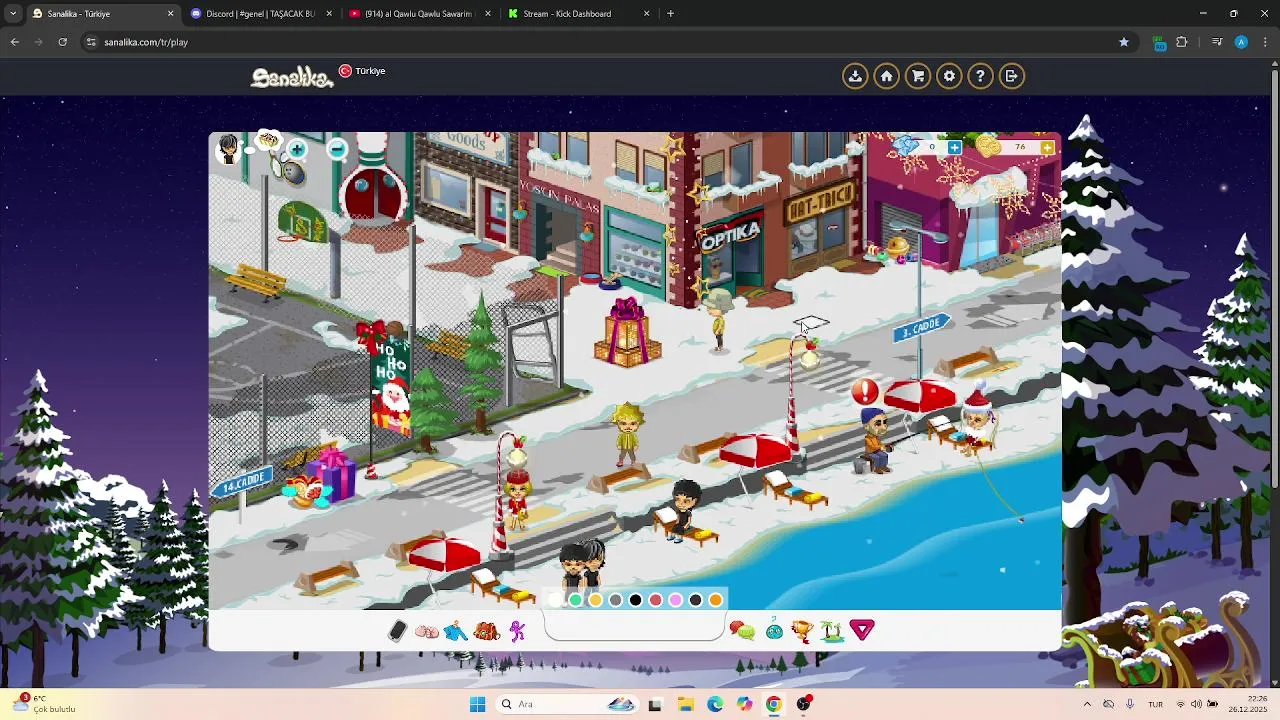Open the tab search dropdown arrow
This screenshot has width=1280, height=720.
[x=12, y=14]
